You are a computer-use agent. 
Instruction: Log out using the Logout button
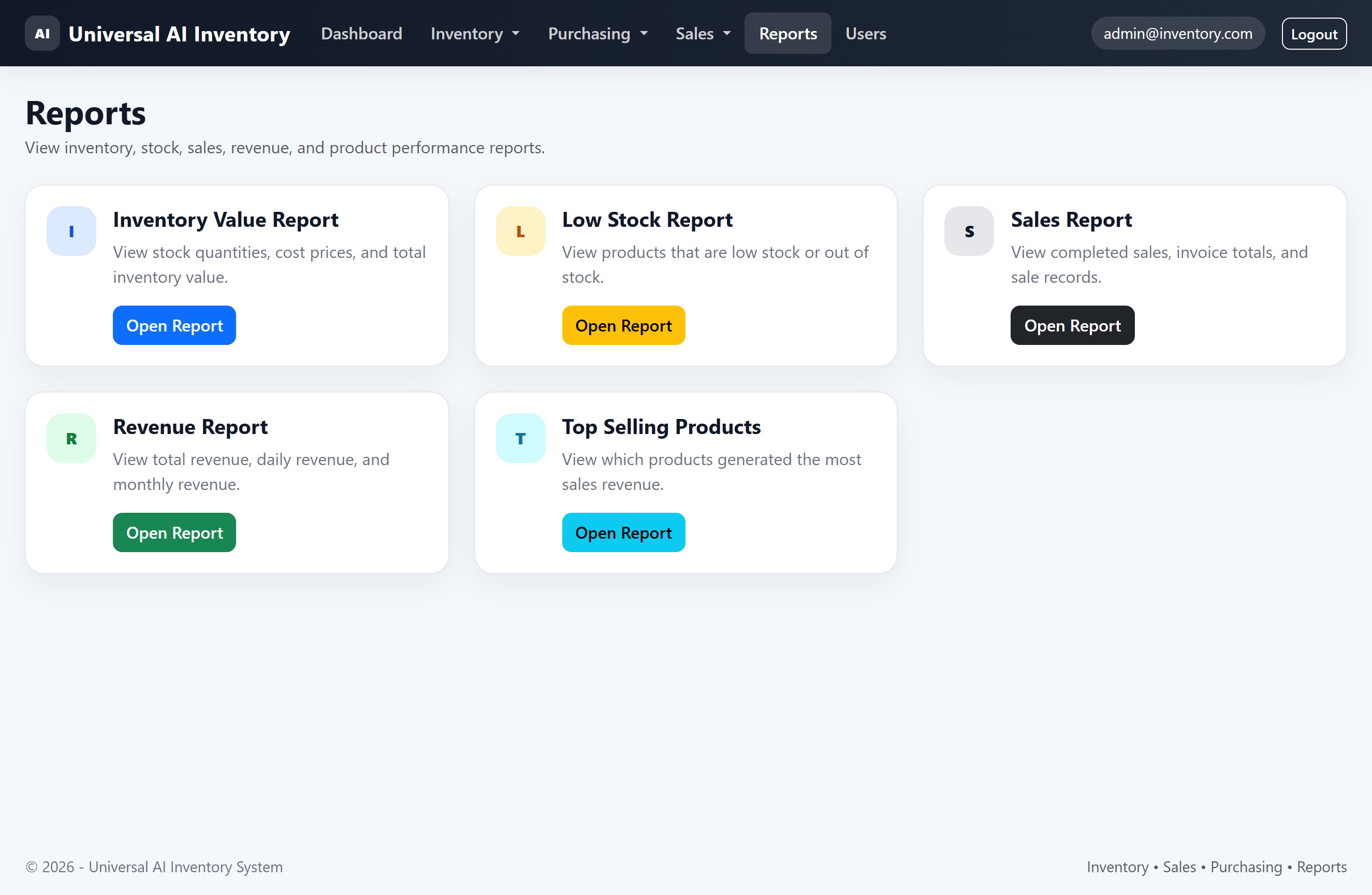pyautogui.click(x=1314, y=34)
